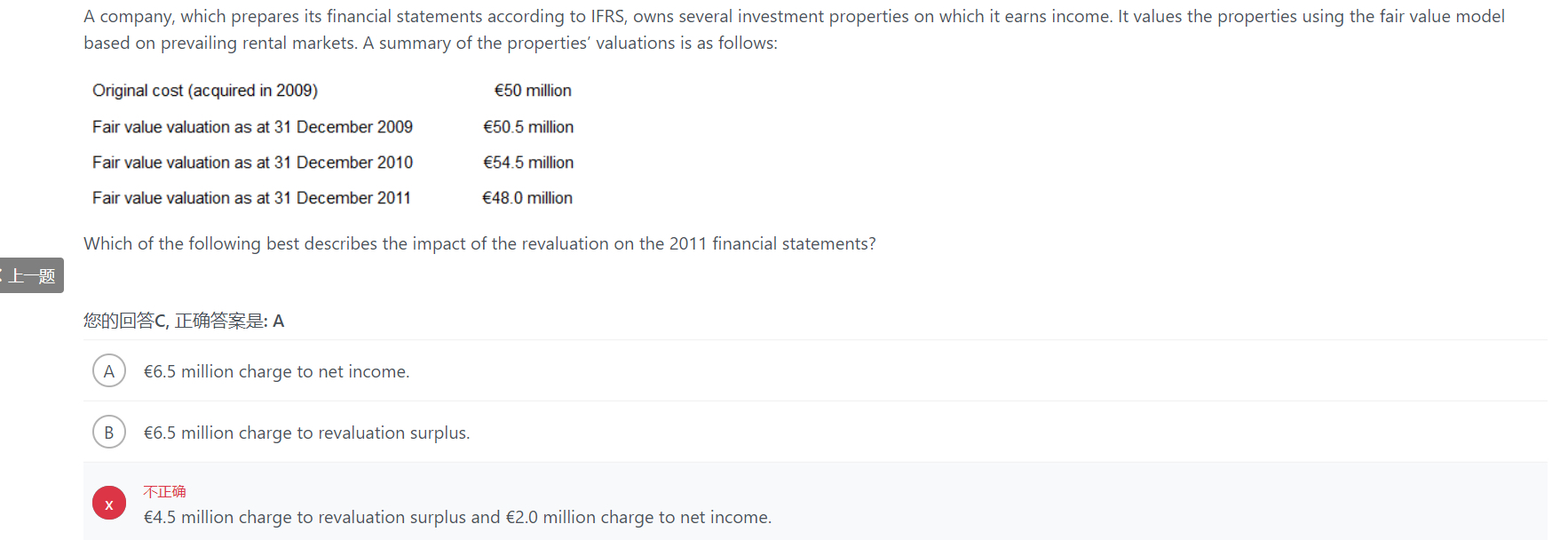Click the intro line starting "A company, which prepares"
Screen dimensions: 1568x540
click(794, 16)
